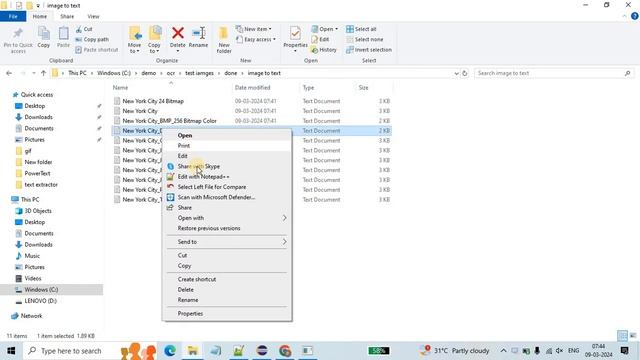The image size is (640, 360).
Task: Select file 'New York City_BMP_256 Bitmap Color'
Action: 169,121
